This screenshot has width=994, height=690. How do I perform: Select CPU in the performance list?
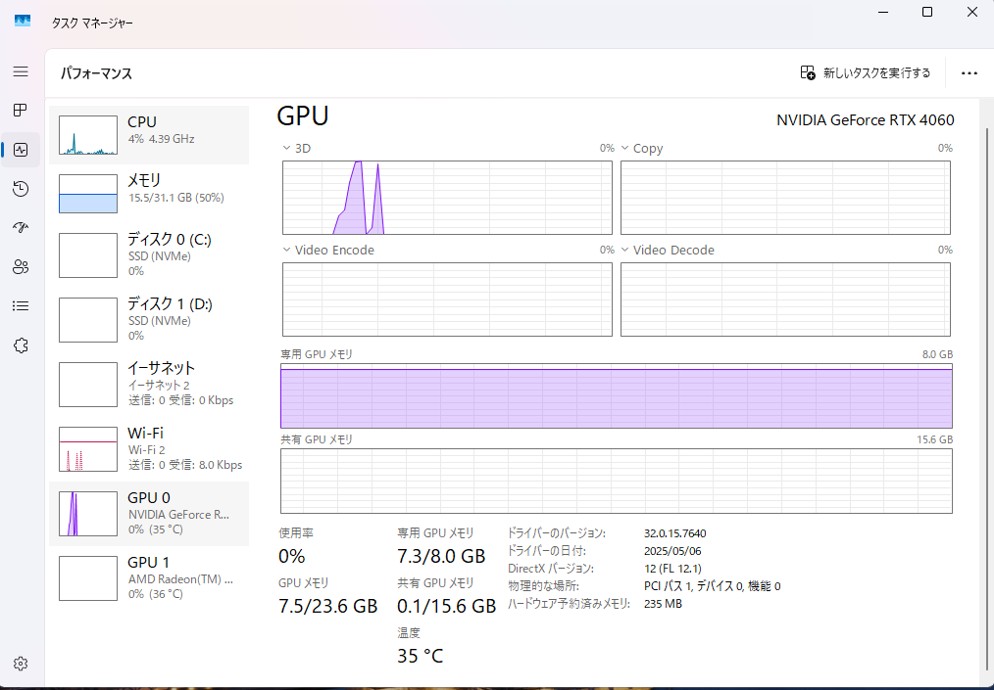149,134
